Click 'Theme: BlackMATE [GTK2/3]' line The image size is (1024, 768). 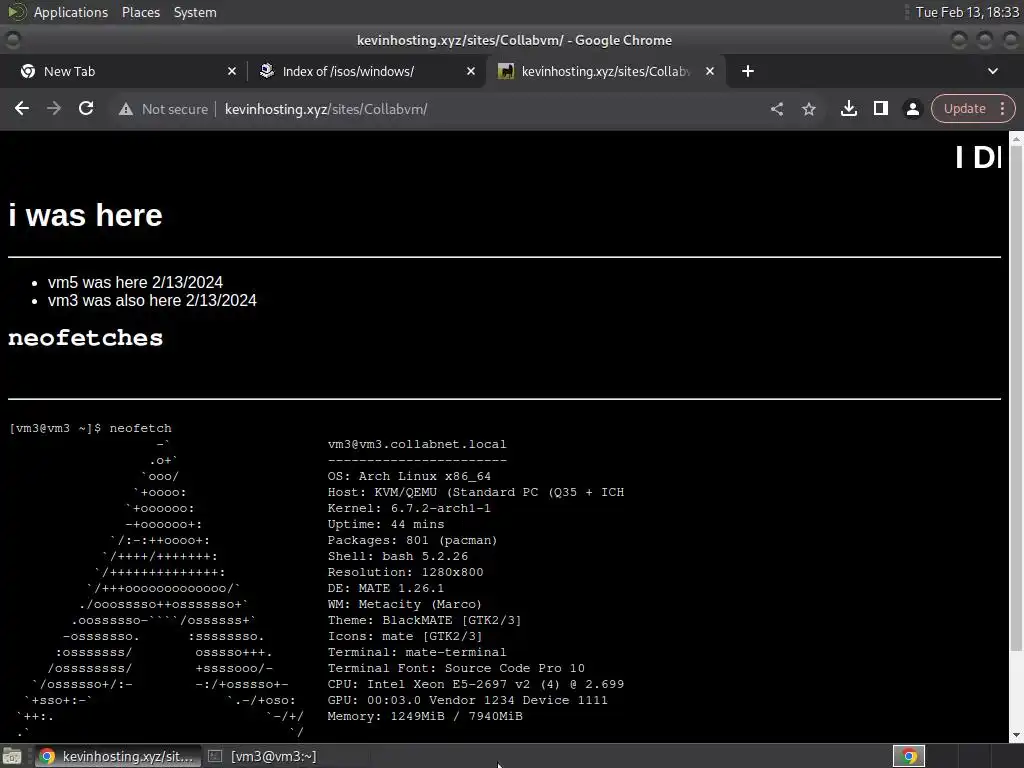[x=424, y=620]
